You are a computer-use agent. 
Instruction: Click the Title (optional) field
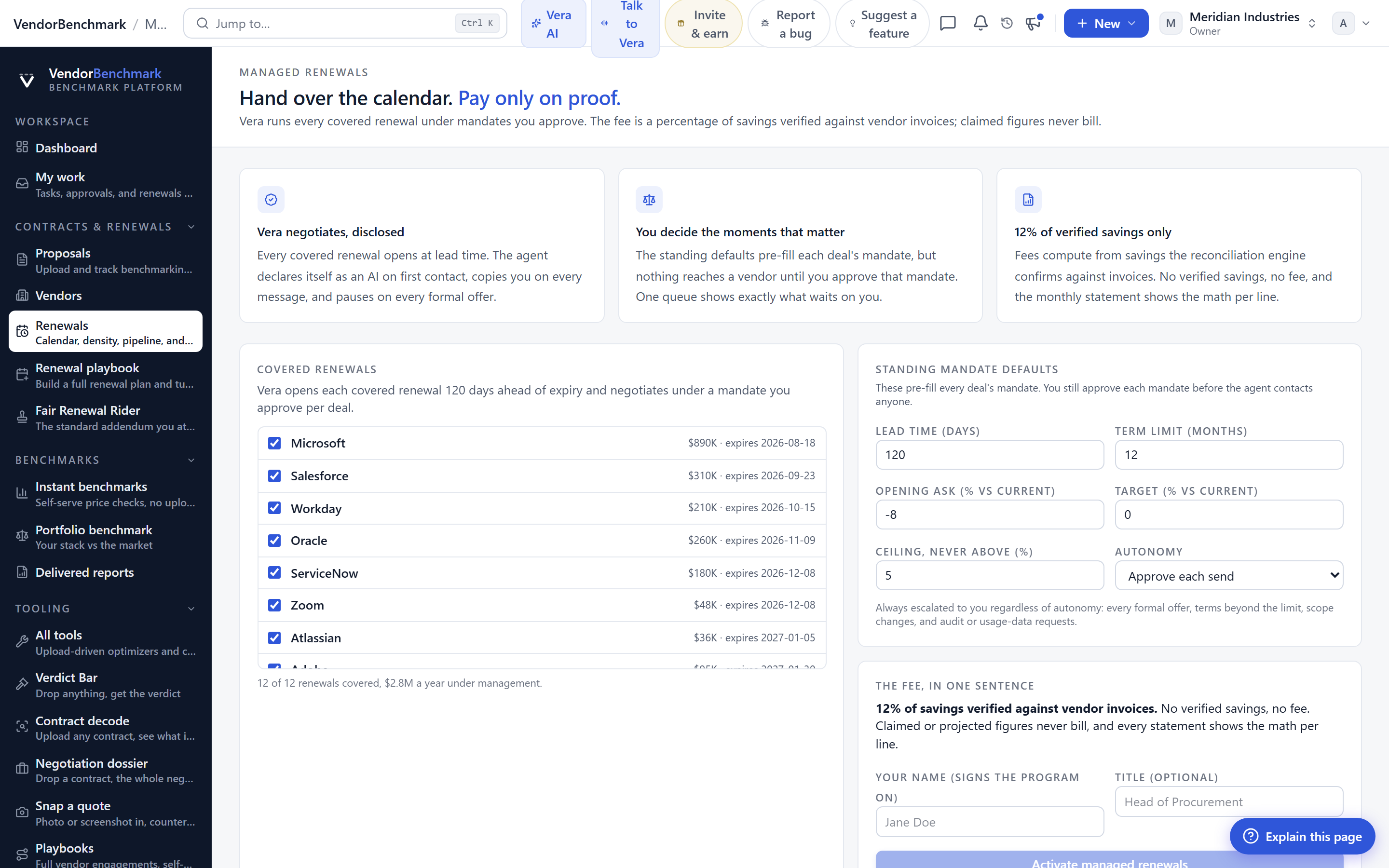(1229, 801)
